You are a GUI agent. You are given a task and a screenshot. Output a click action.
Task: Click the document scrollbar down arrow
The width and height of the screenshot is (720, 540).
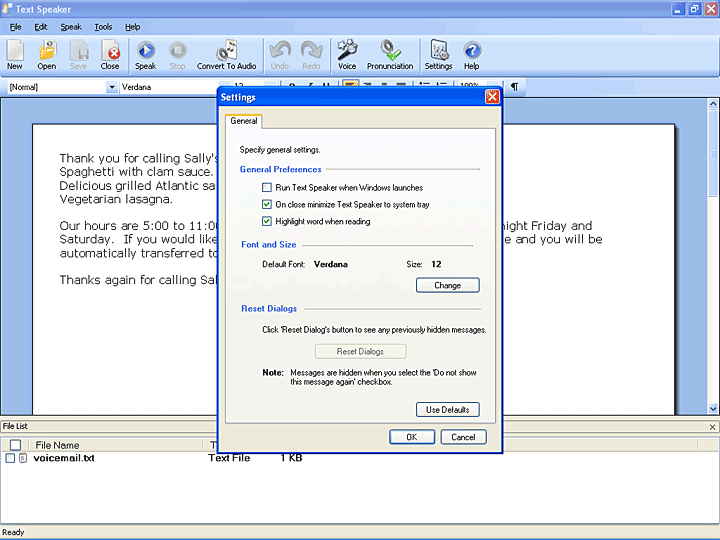(713, 408)
